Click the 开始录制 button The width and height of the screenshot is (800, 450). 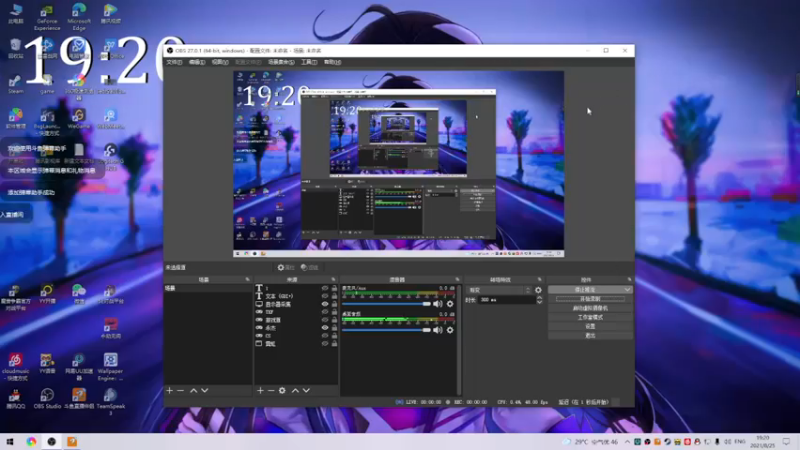(589, 299)
